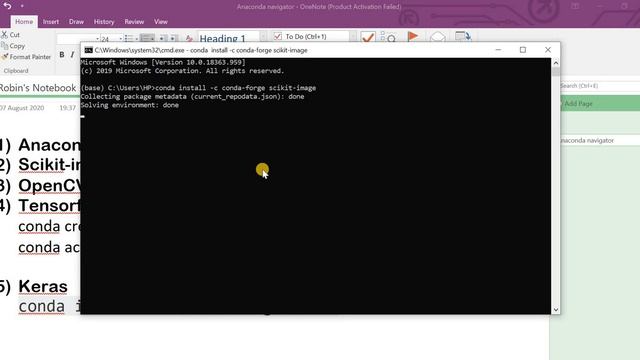Select the Anaconda navigator page
The image size is (640, 360).
[600, 140]
